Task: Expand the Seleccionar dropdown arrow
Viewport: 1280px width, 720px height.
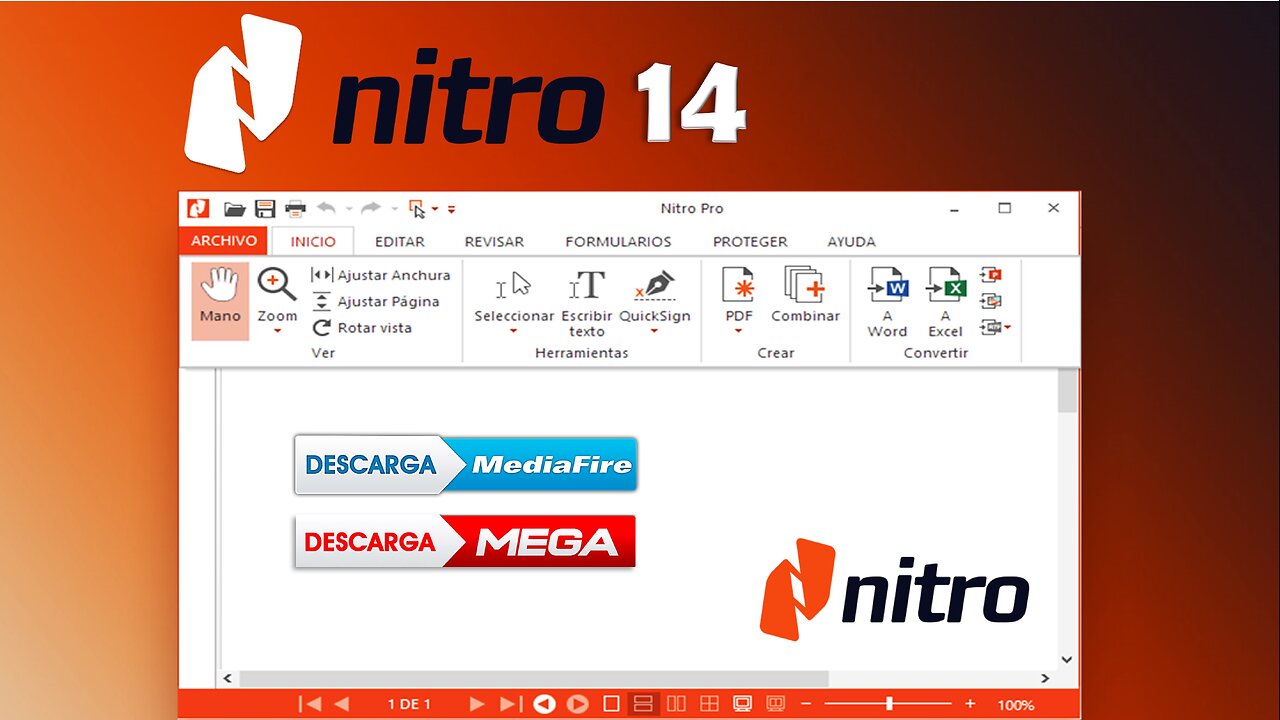Action: click(514, 332)
